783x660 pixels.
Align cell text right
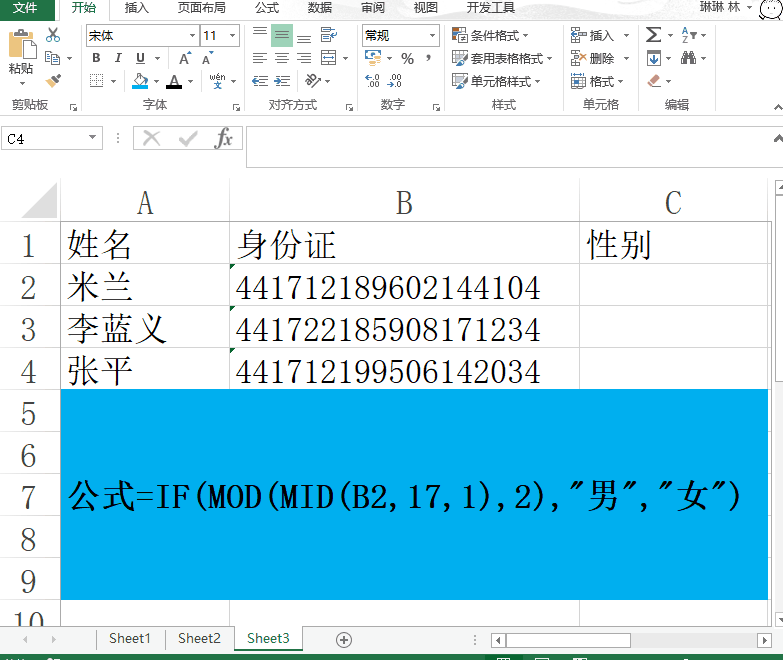coord(304,58)
